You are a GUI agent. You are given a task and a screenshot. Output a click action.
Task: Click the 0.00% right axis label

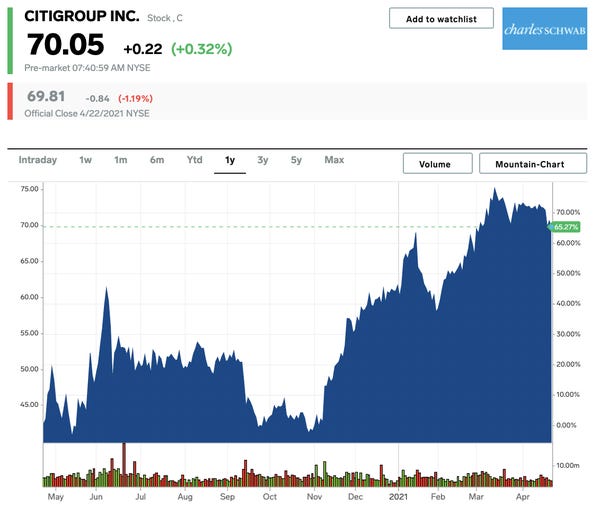point(566,425)
